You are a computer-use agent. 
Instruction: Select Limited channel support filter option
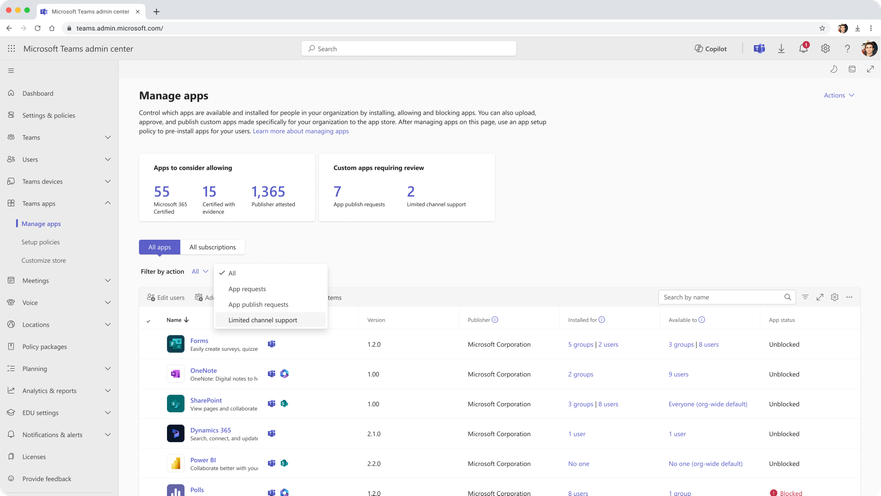(x=270, y=320)
